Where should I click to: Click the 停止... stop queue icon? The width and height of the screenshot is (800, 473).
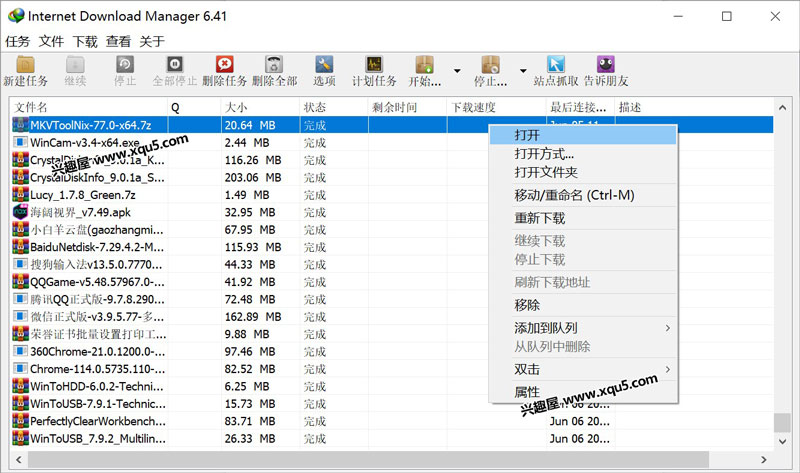(490, 65)
